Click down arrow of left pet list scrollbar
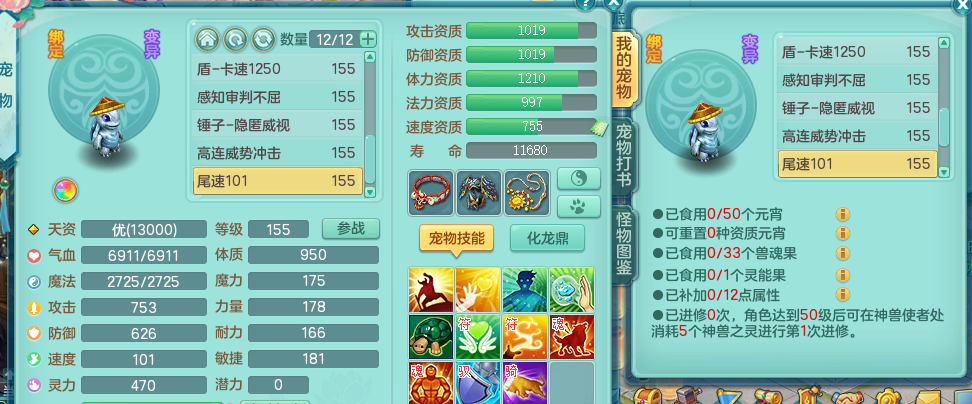Viewport: 972px width, 404px height. point(370,193)
